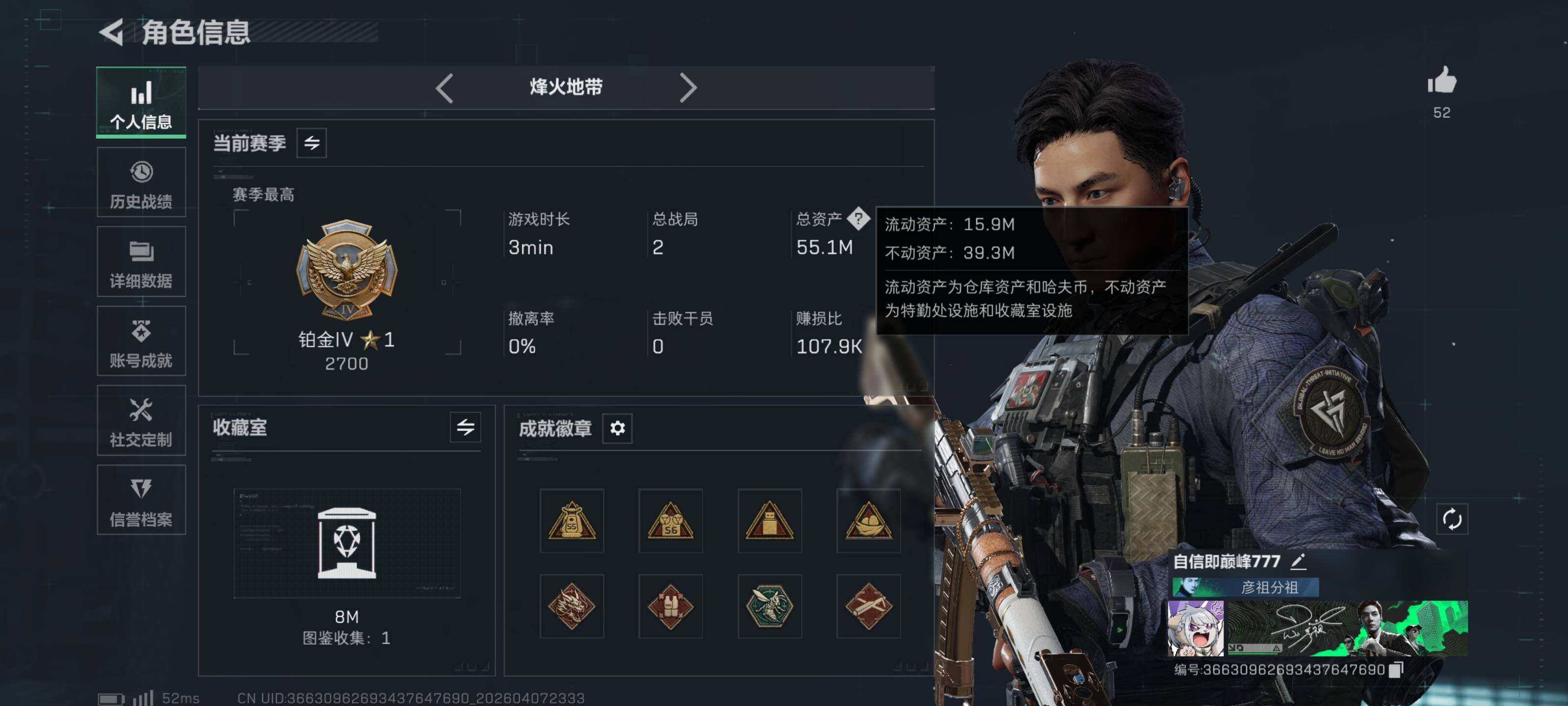This screenshot has width=1568, height=706.
Task: Select the wasp hexagon achievement badge
Action: (x=769, y=606)
